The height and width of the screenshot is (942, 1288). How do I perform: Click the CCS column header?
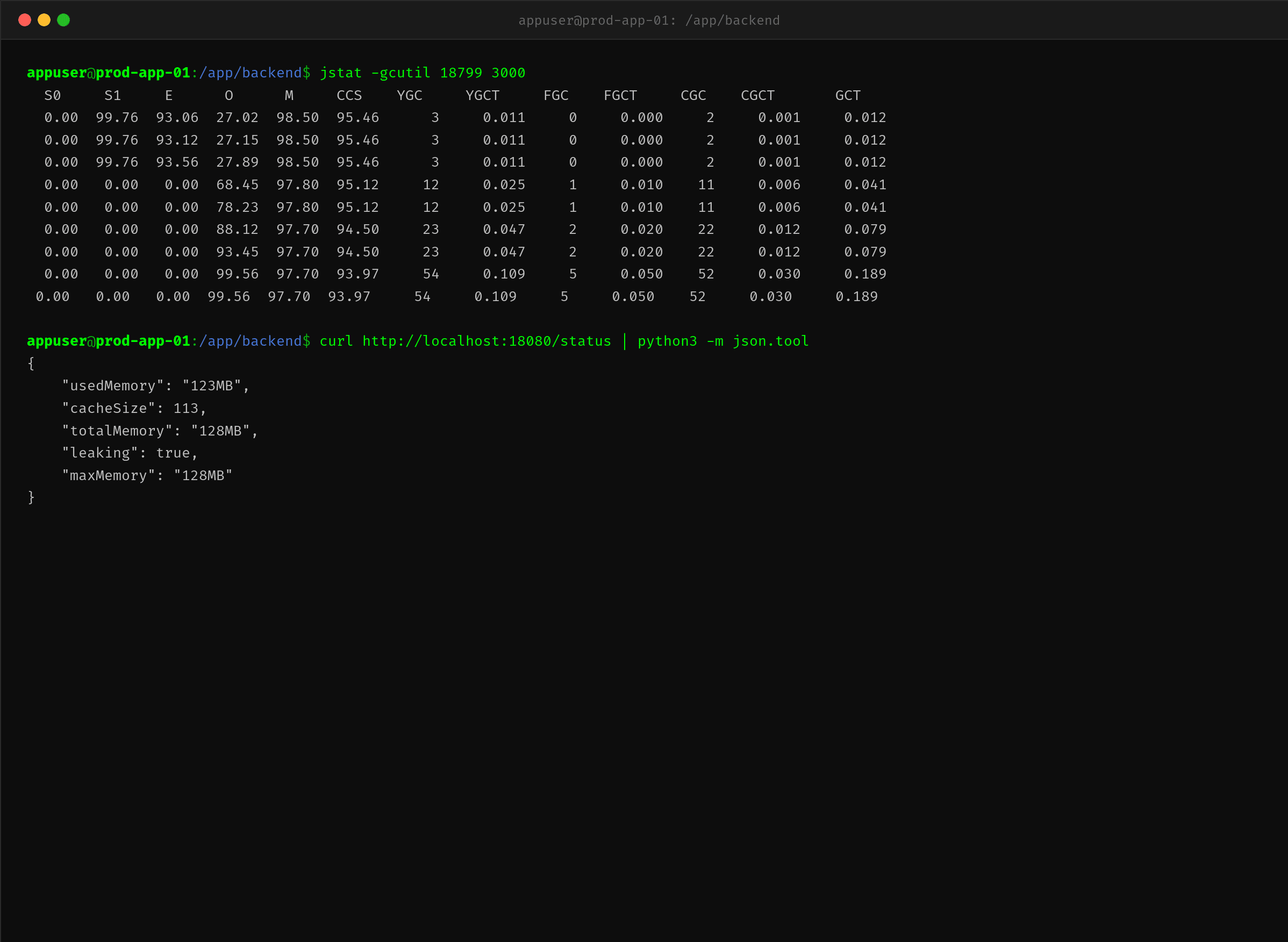click(x=349, y=95)
